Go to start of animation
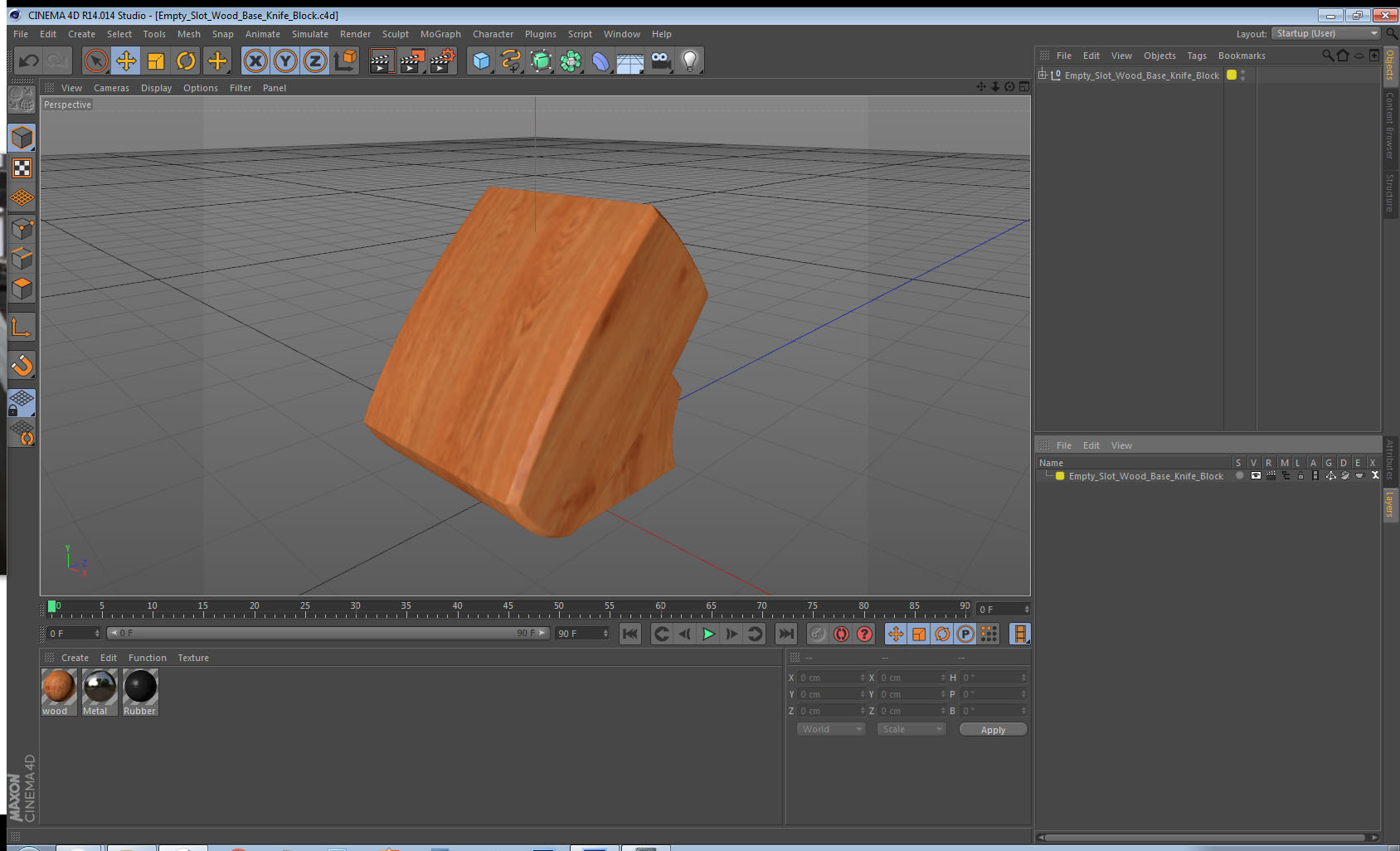 coord(630,634)
